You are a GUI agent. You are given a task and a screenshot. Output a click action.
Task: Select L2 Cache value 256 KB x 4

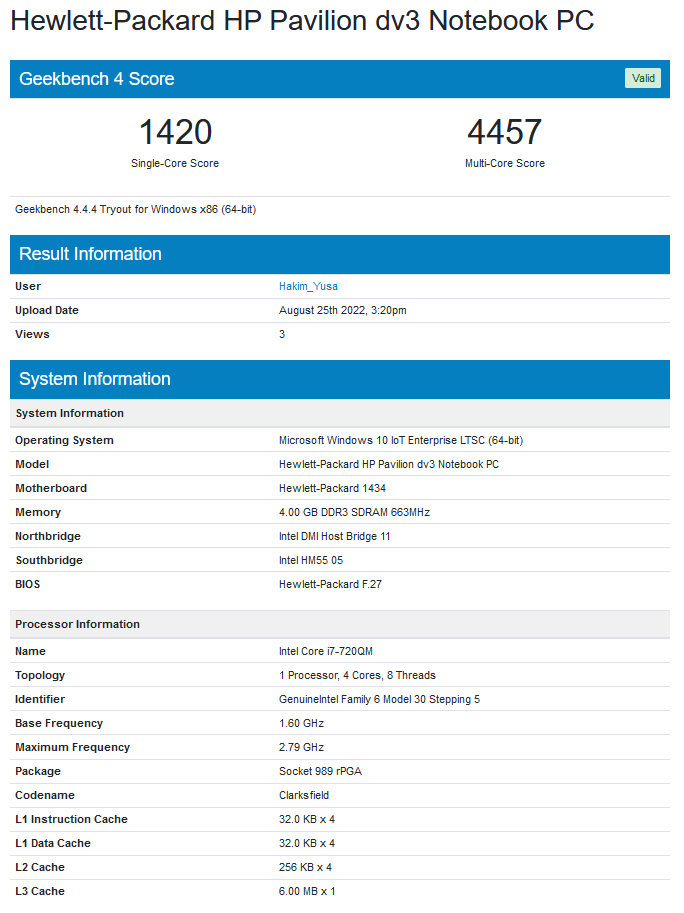(305, 867)
